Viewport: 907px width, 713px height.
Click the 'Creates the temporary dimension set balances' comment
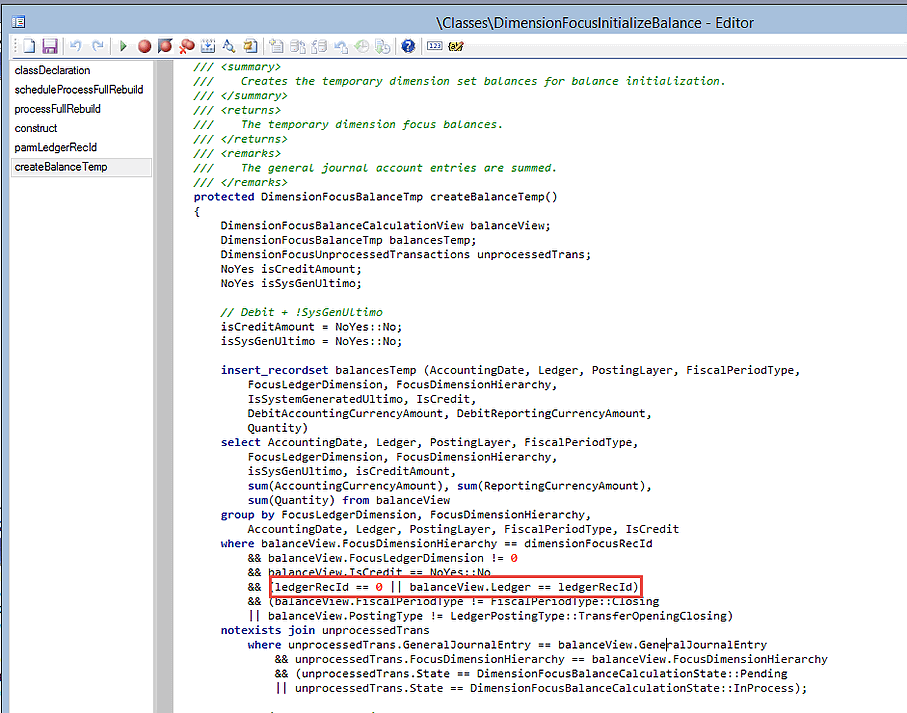[x=483, y=81]
